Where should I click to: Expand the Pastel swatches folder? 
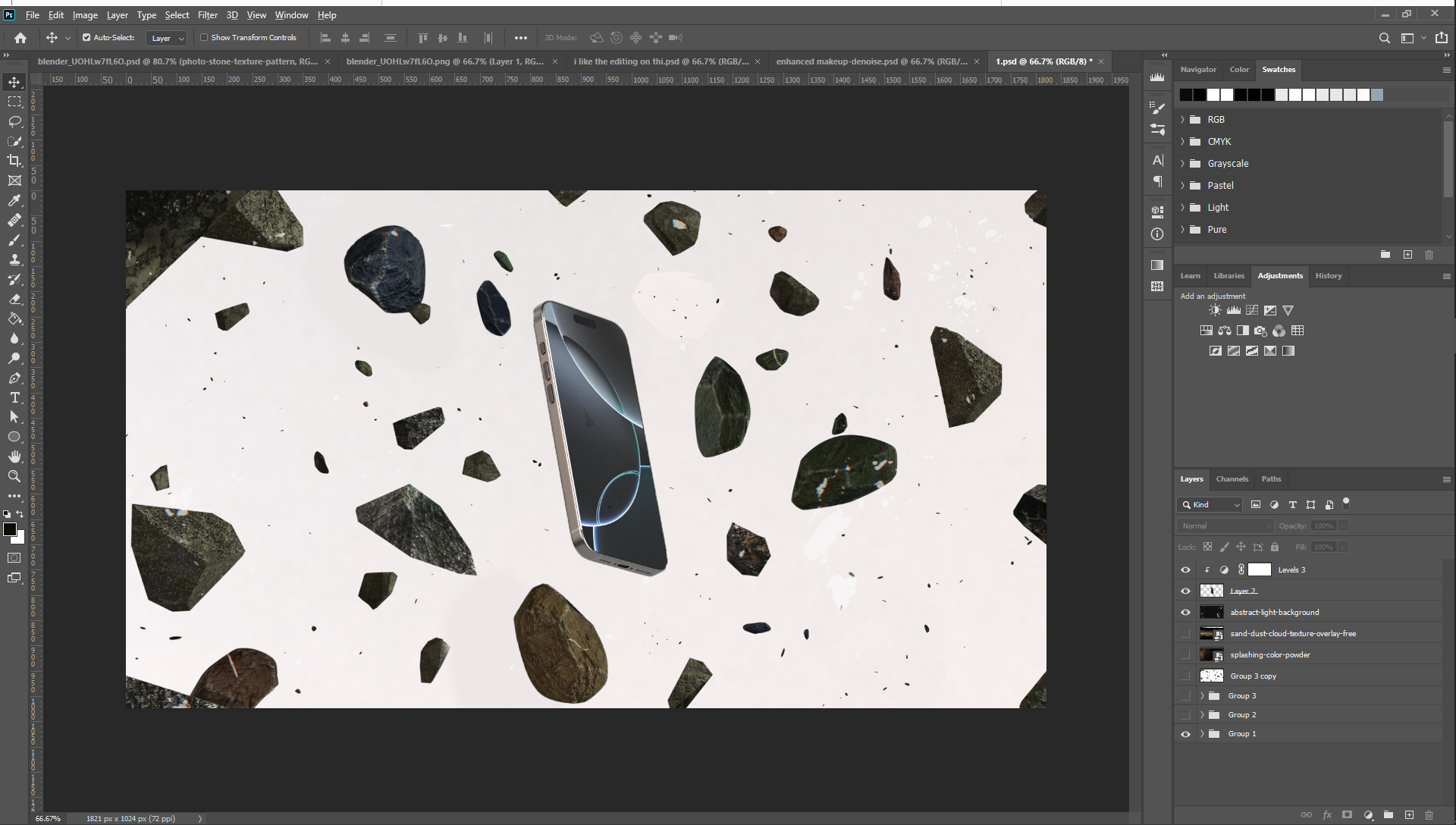tap(1182, 186)
